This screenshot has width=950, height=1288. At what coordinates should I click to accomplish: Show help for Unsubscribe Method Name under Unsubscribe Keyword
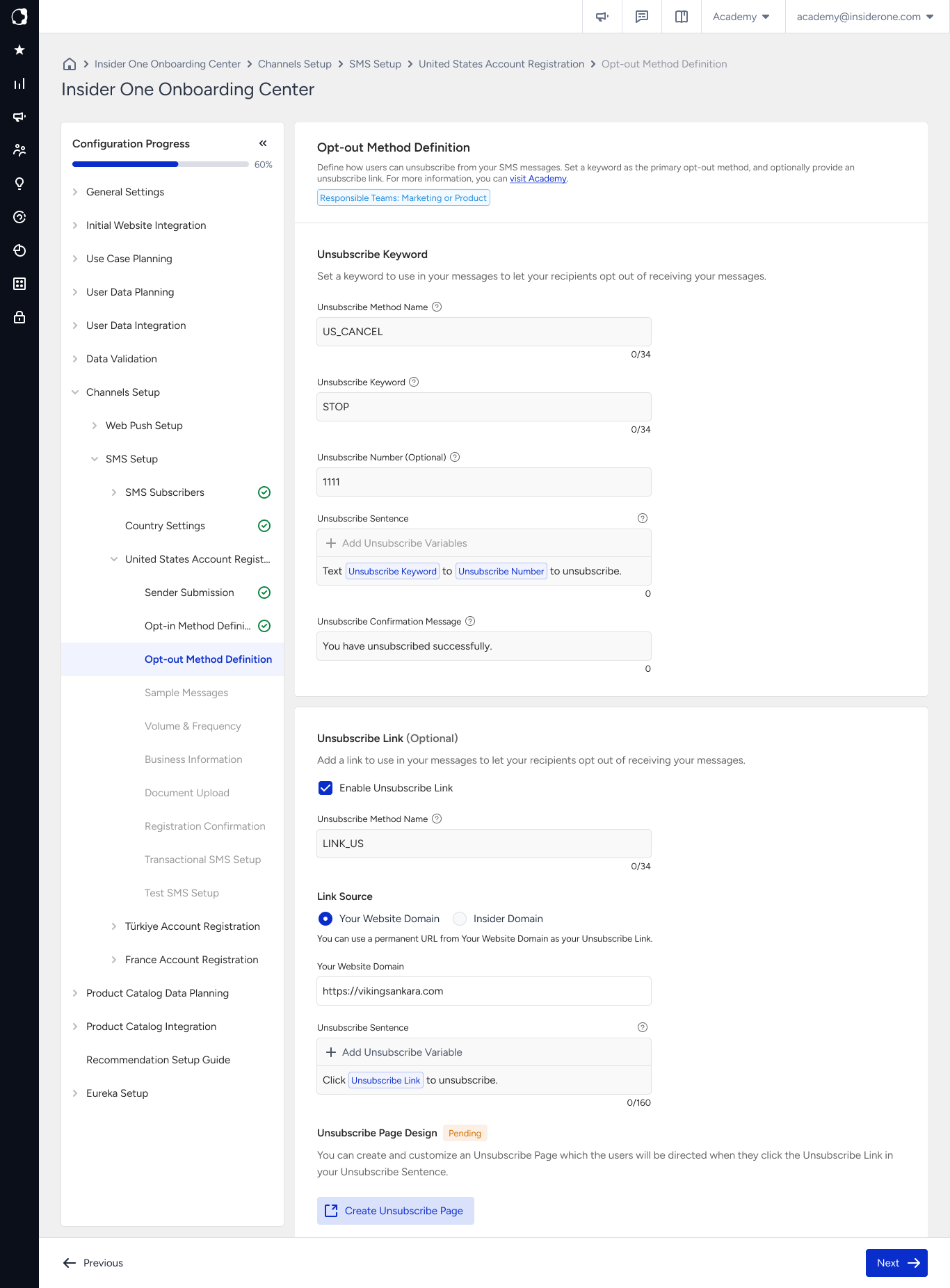click(437, 307)
